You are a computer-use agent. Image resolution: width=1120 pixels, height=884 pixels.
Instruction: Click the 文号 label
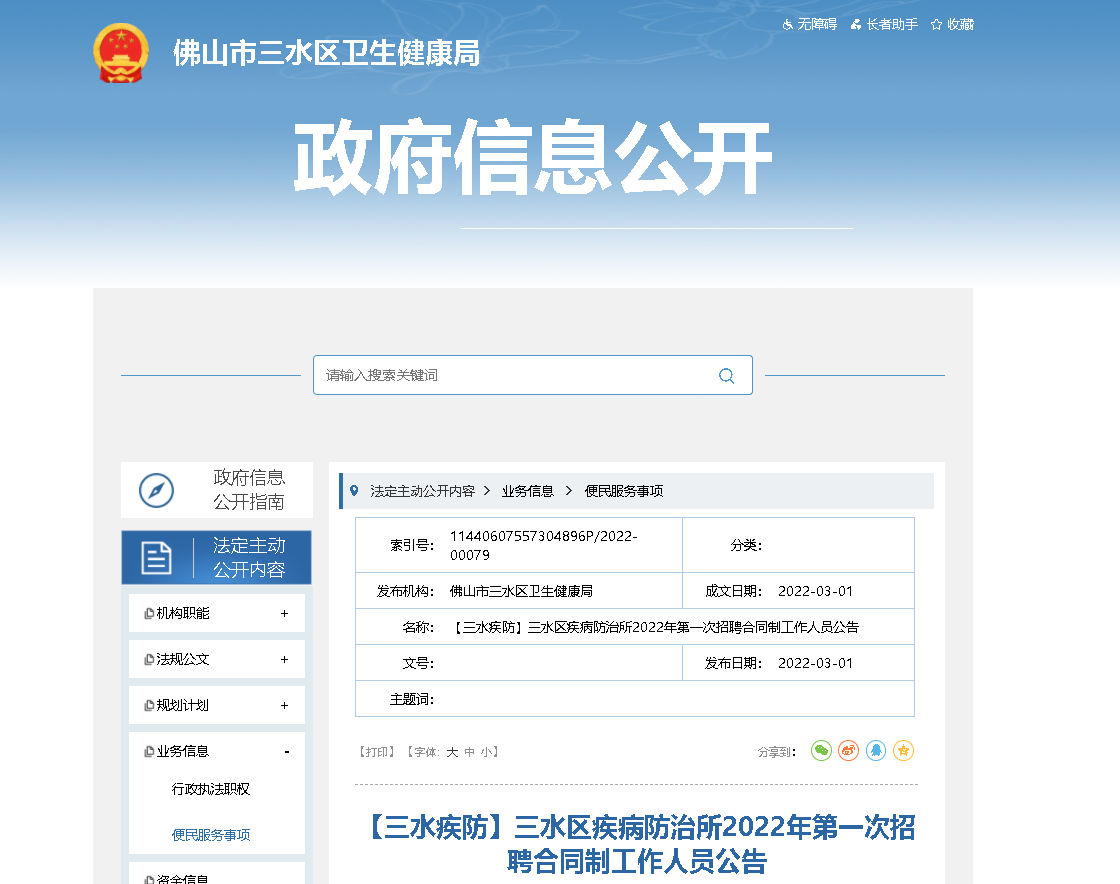419,663
